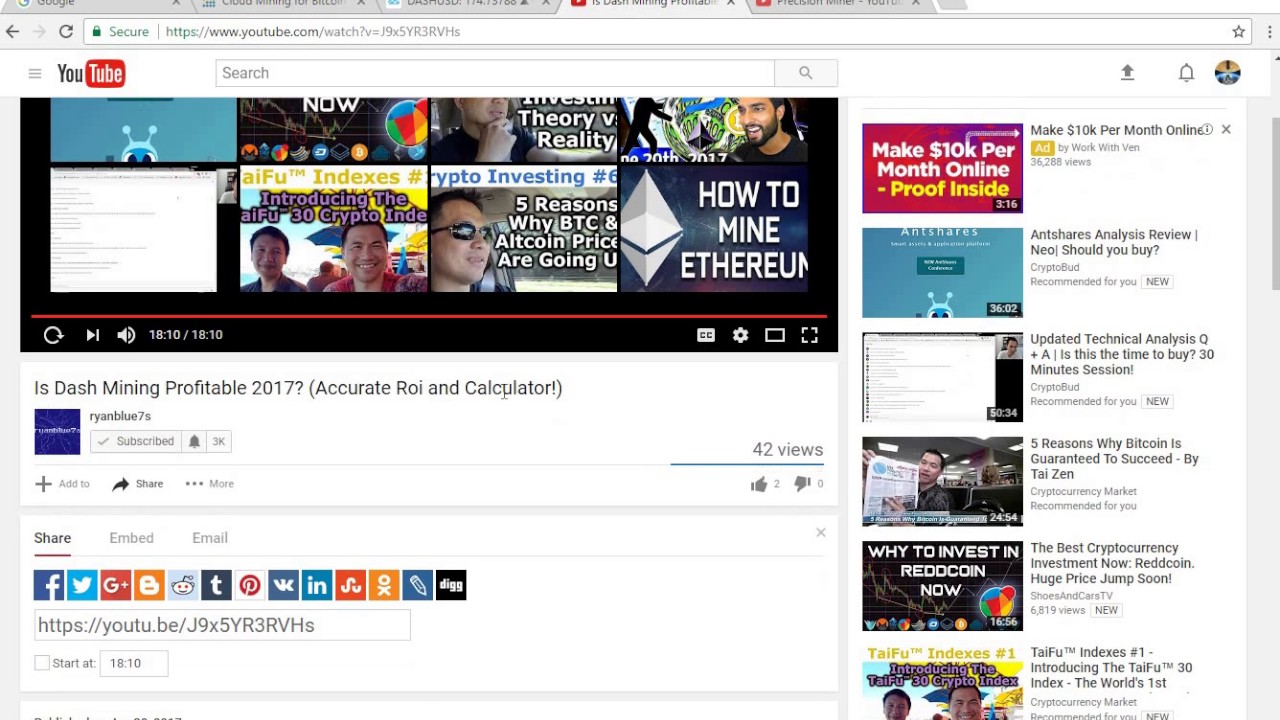The image size is (1280, 720).
Task: Dislike the video with thumbs down
Action: (801, 484)
